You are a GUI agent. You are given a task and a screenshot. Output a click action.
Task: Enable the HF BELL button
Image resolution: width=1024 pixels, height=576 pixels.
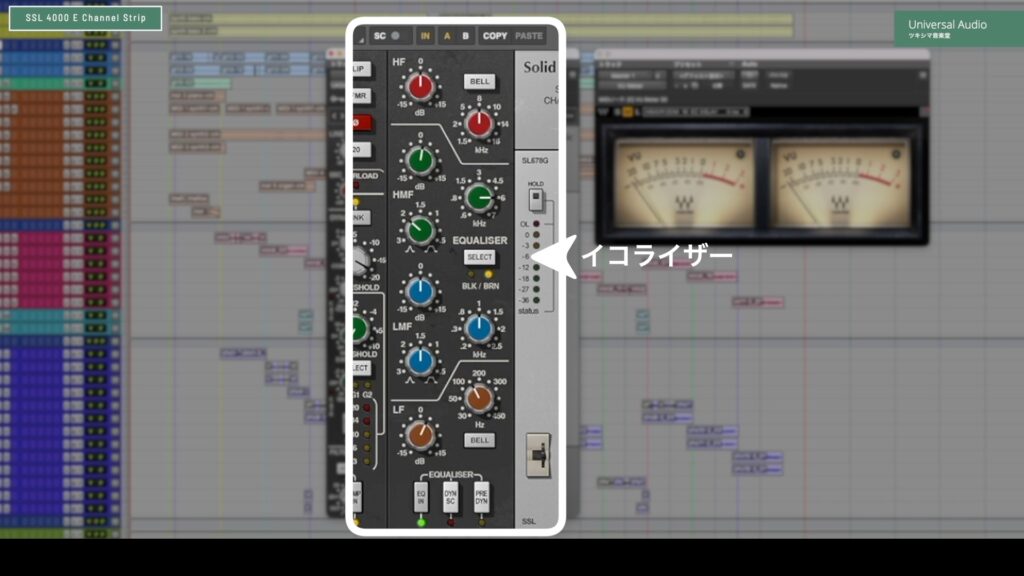[479, 82]
